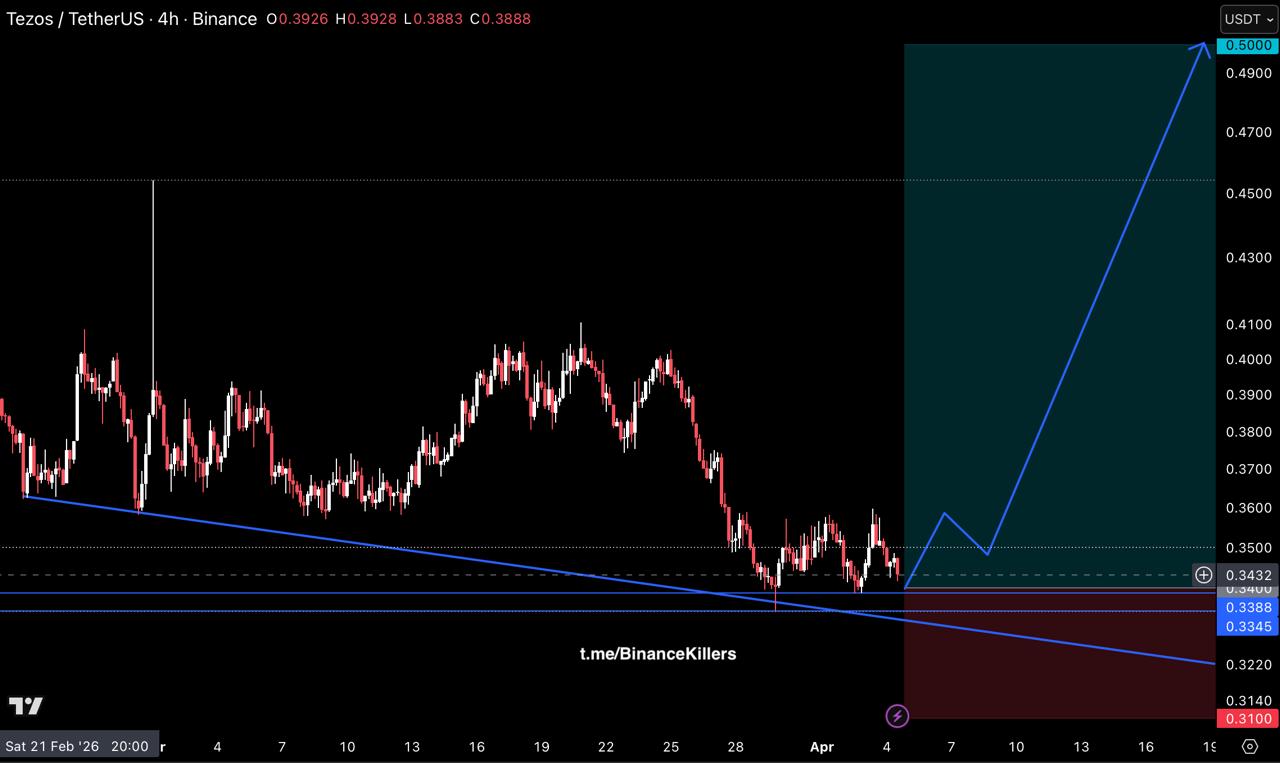Select the descending blue trend line
The width and height of the screenshot is (1280, 763).
tap(400, 549)
